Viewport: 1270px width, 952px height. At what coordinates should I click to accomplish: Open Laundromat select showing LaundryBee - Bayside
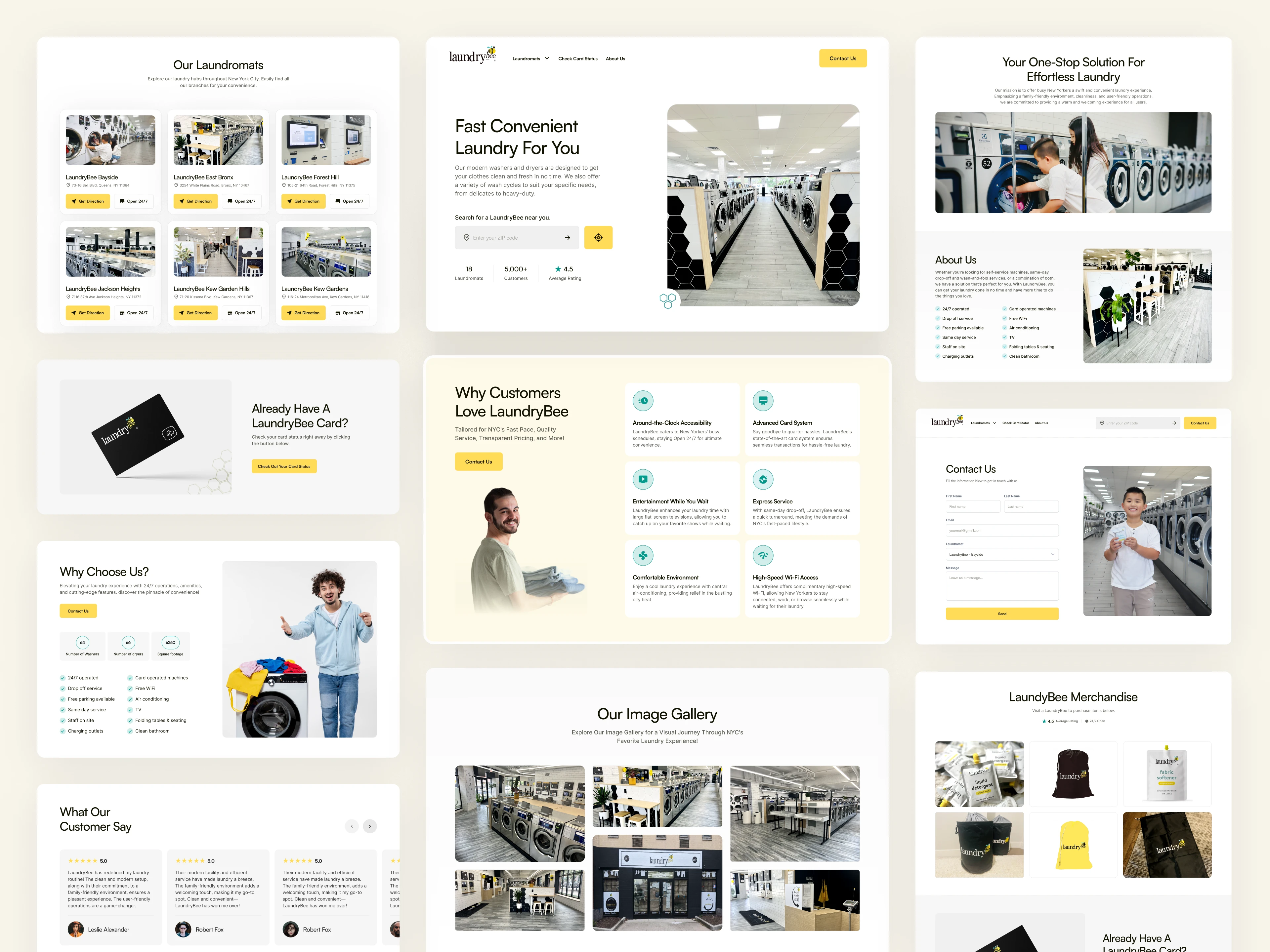click(1002, 554)
